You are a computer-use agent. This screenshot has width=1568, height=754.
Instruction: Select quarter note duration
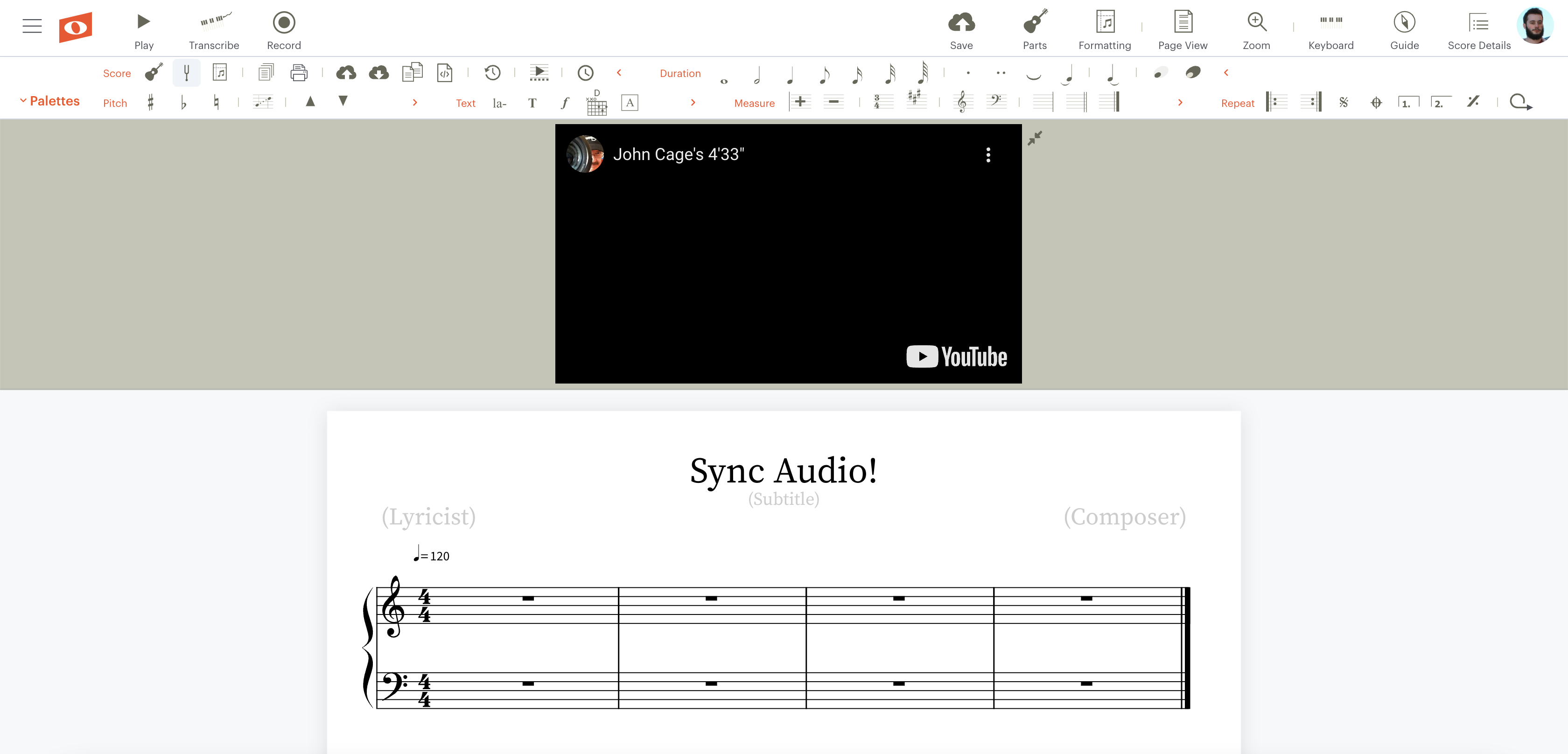[790, 75]
